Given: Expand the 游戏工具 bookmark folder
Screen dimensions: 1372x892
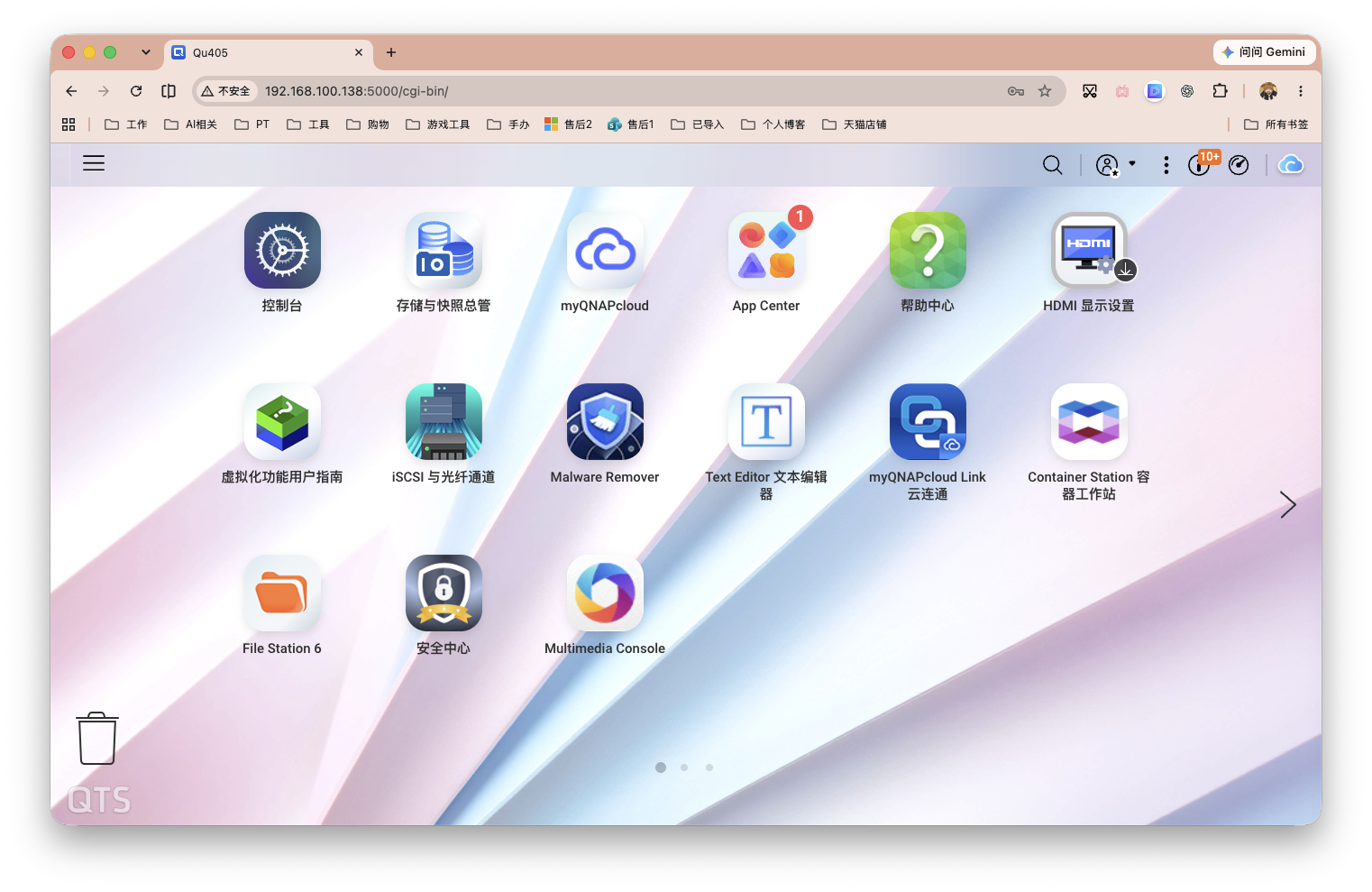Looking at the screenshot, I should 438,124.
